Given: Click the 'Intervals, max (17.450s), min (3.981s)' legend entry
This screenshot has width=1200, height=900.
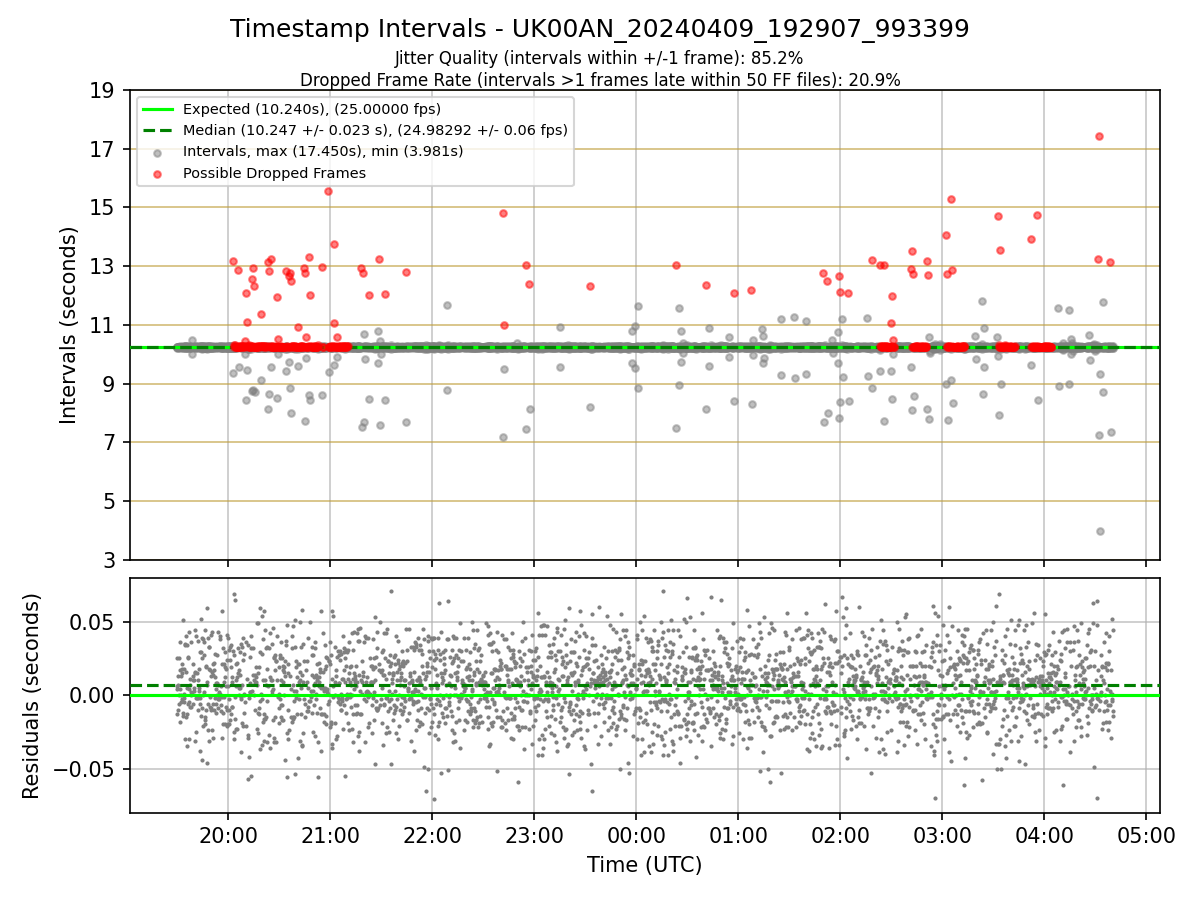Looking at the screenshot, I should (323, 152).
